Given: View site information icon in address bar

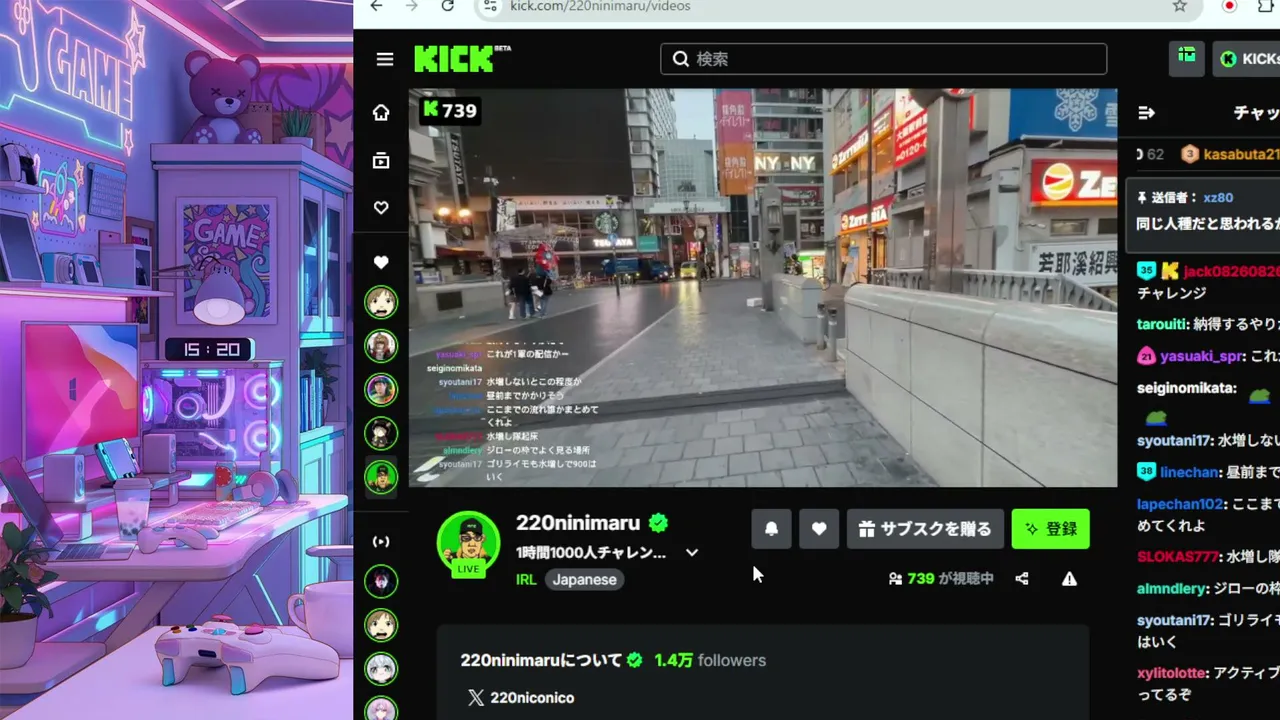Looking at the screenshot, I should 489,6.
